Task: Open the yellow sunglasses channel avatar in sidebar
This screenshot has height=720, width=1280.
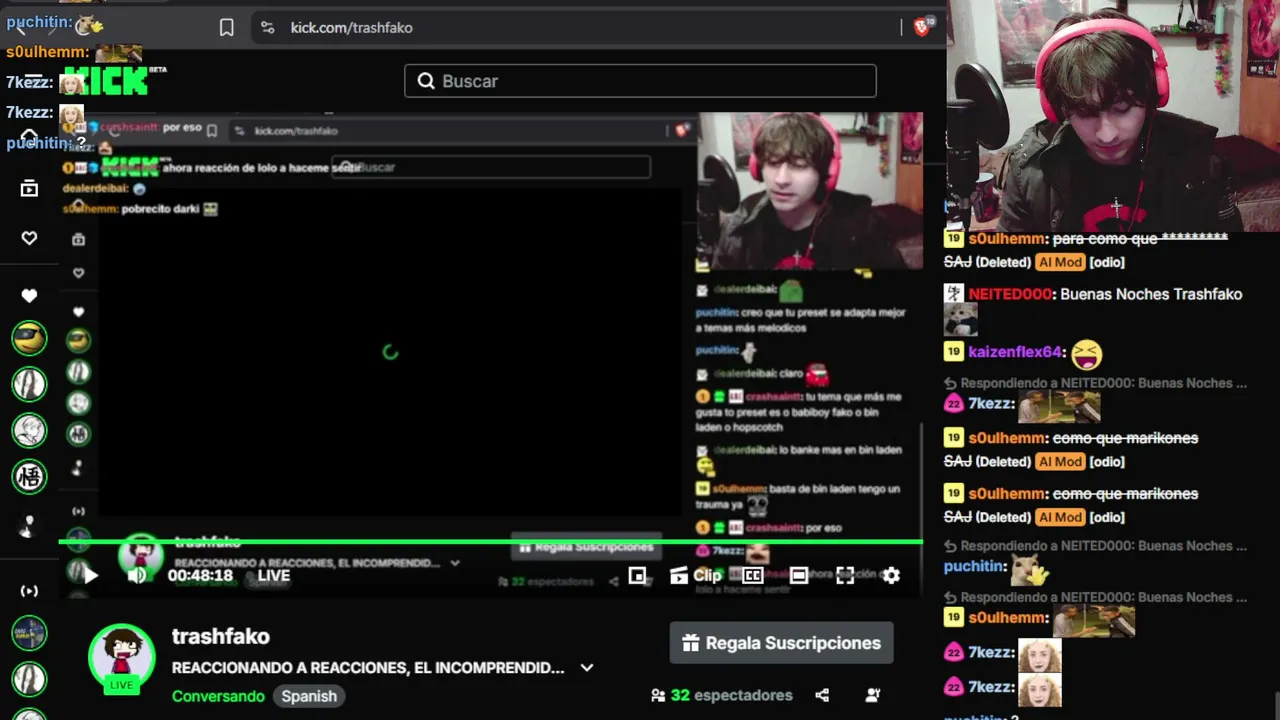Action: (29, 338)
